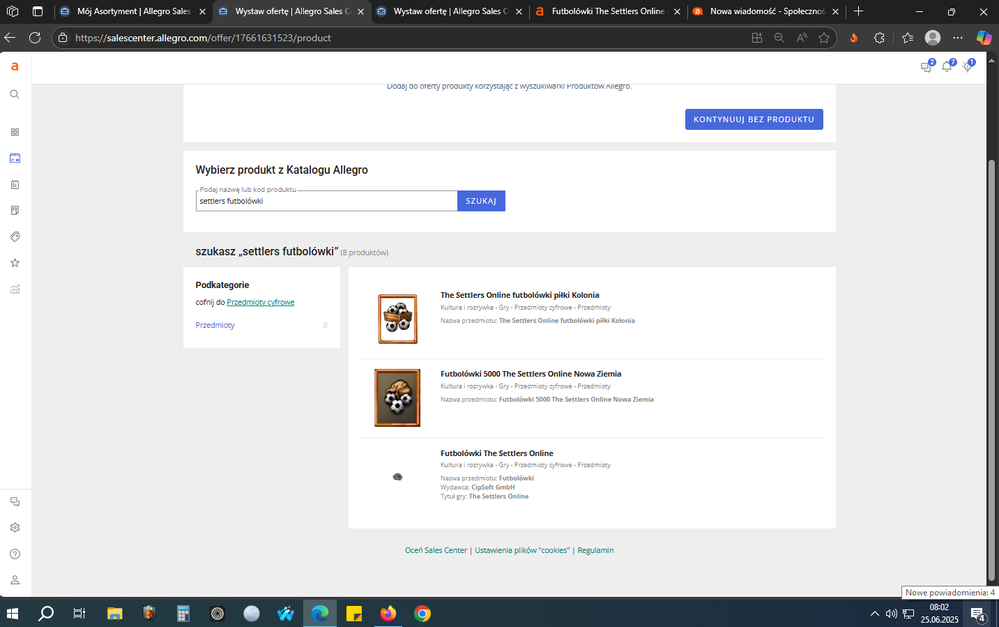This screenshot has width=999, height=627.
Task: Open the account person icon in sidebar
Action: 15,580
